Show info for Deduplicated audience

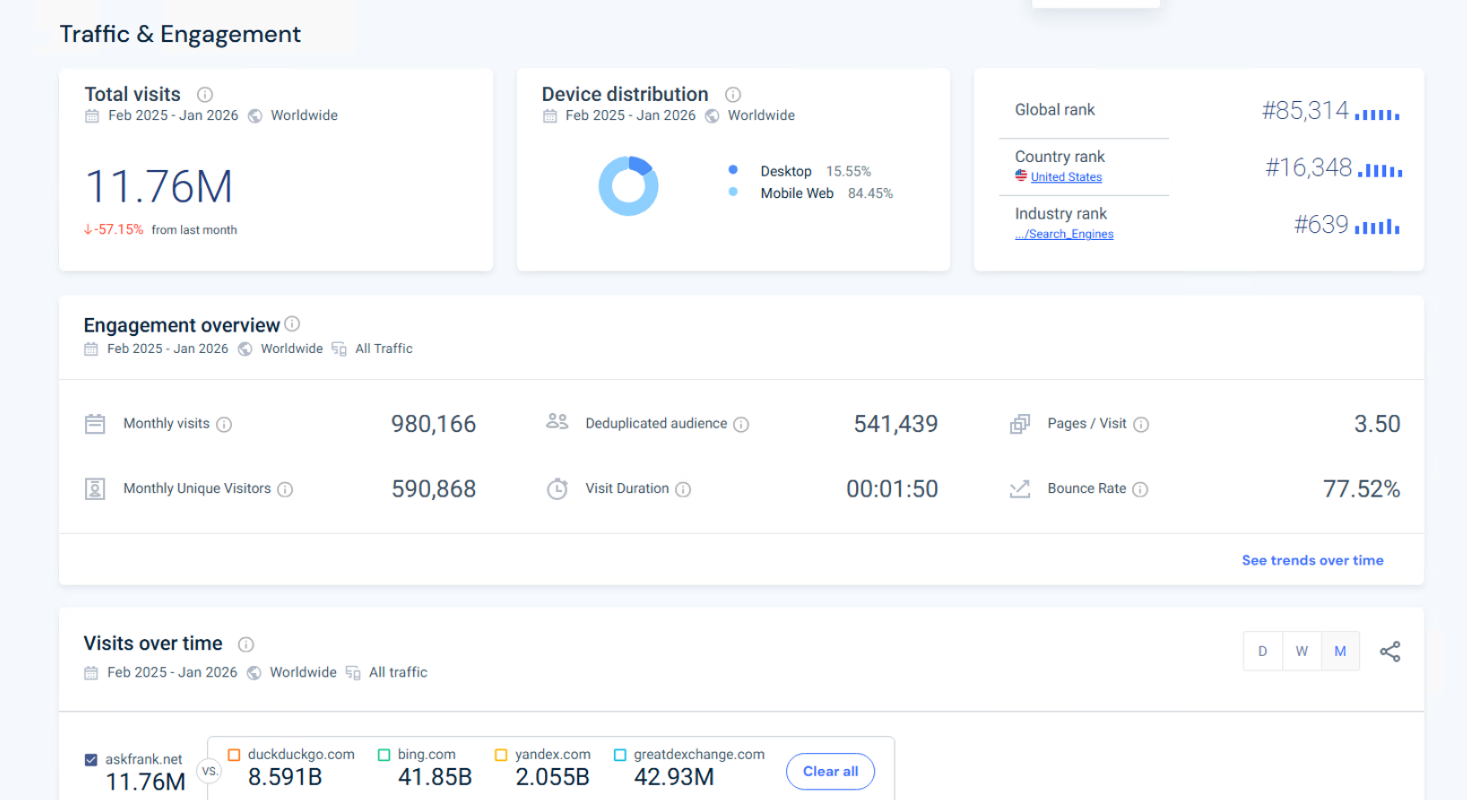coord(741,424)
